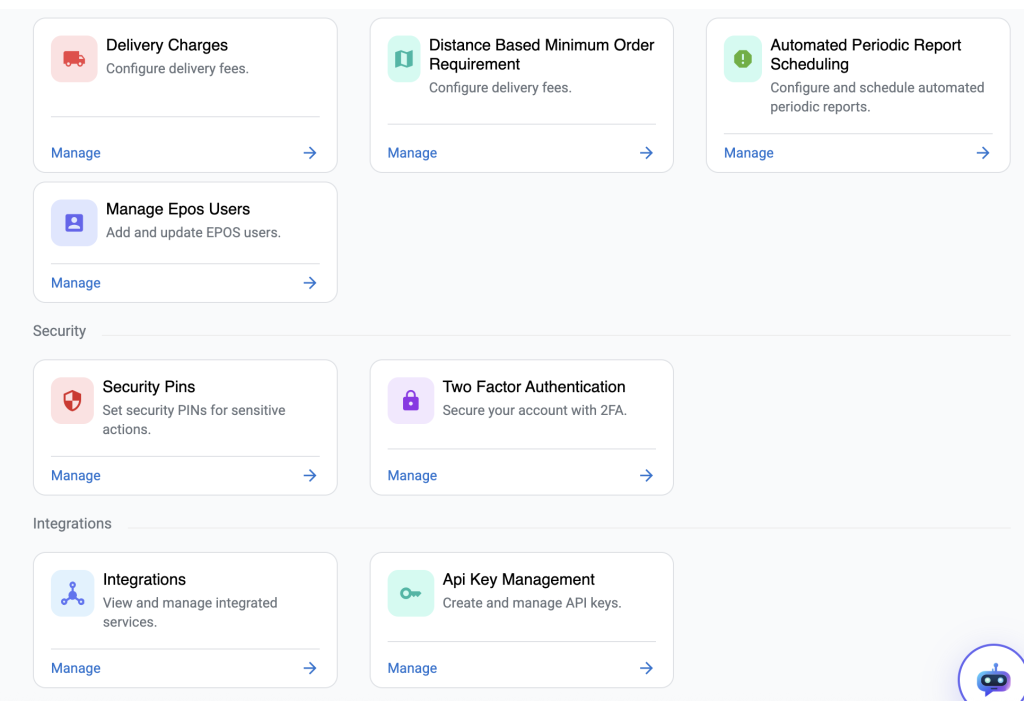1024x701 pixels.
Task: Select the Api Key Management card title
Action: tap(519, 579)
